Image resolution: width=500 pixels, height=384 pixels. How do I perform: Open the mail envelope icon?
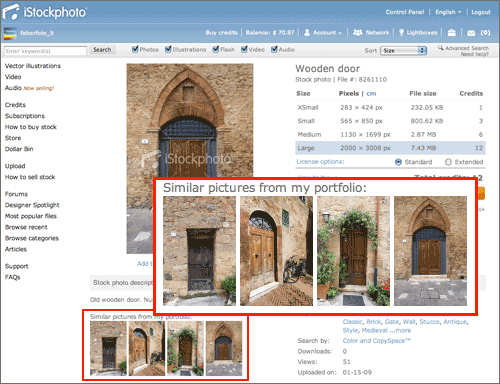click(x=471, y=33)
